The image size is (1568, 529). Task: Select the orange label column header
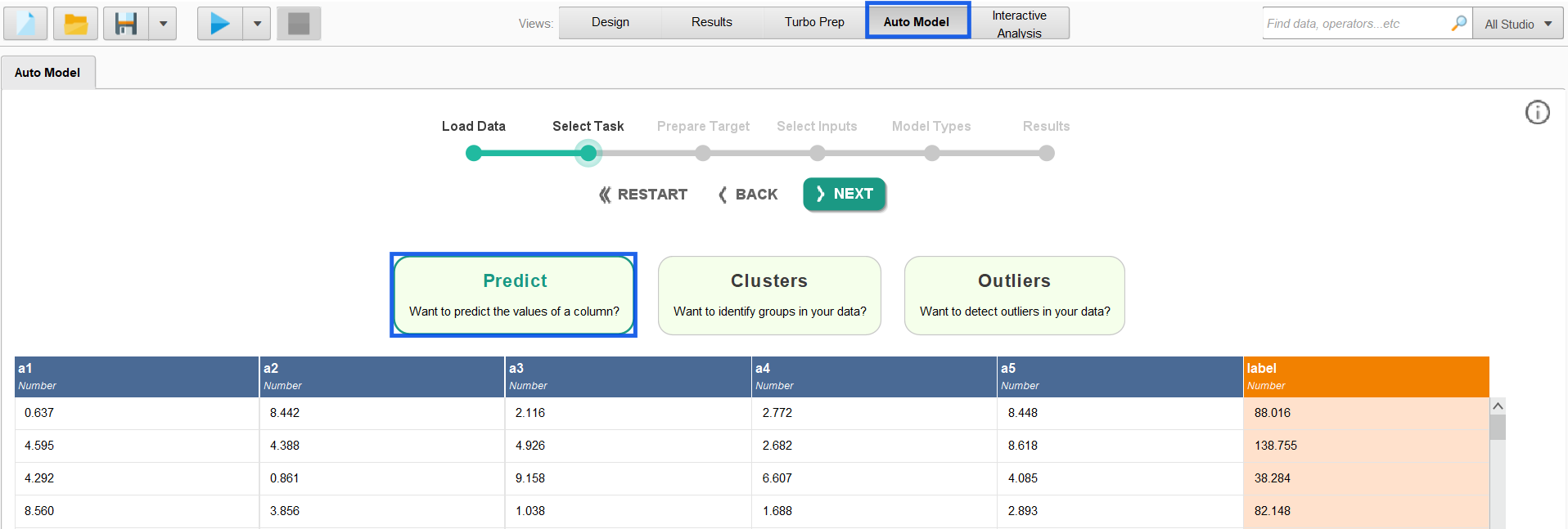point(1366,377)
